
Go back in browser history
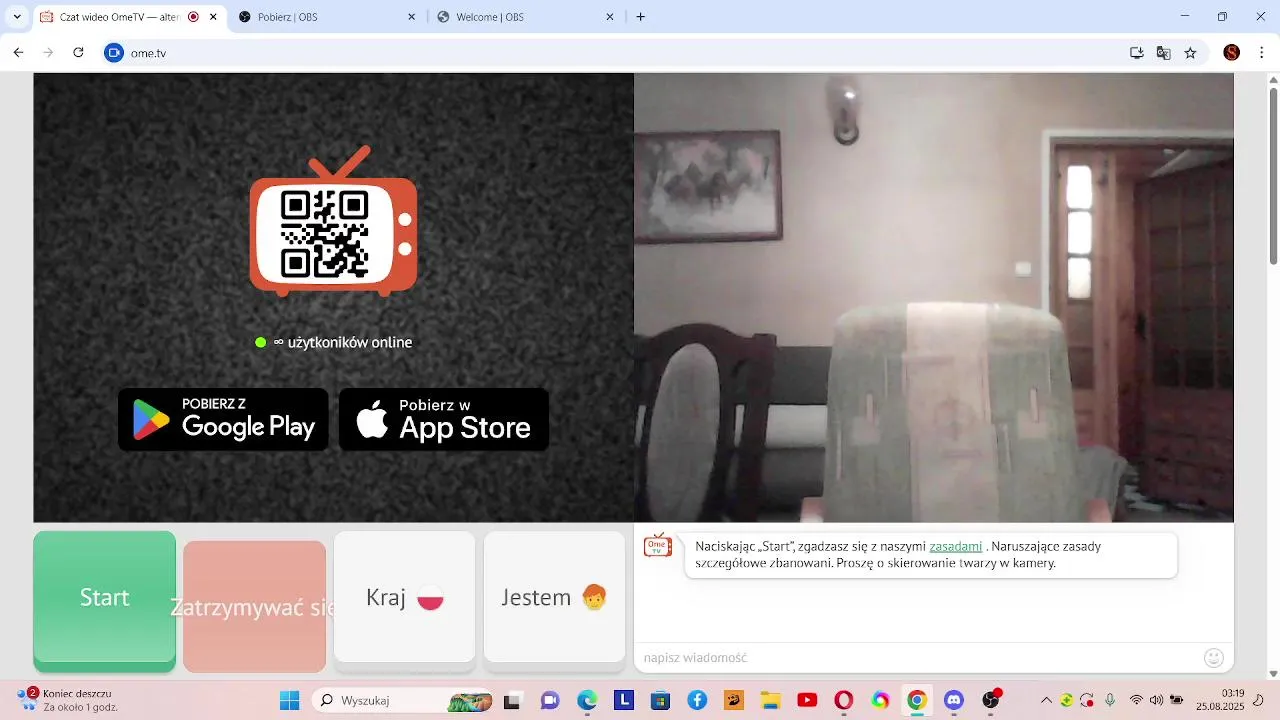click(18, 53)
